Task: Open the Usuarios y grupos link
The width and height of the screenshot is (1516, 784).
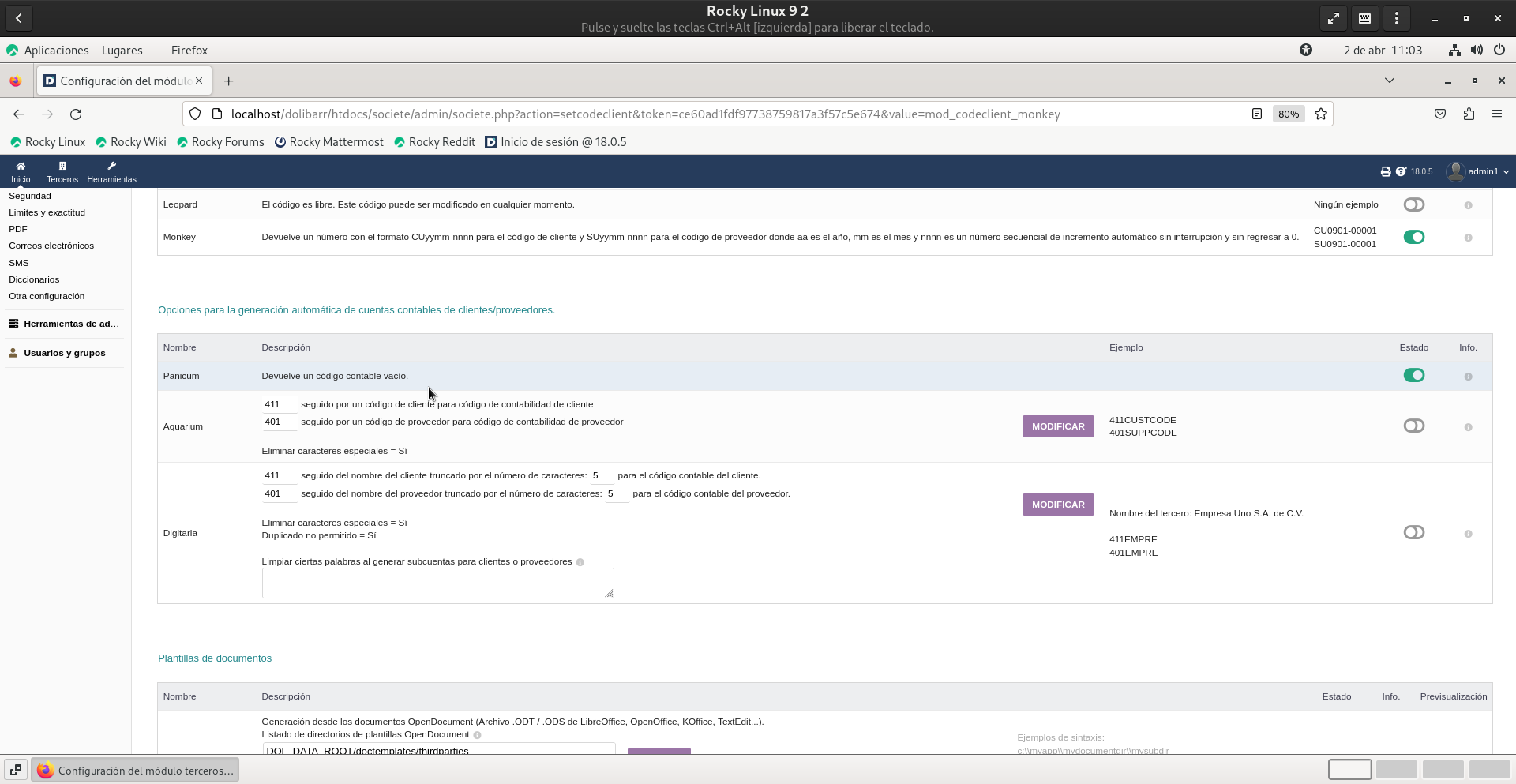Action: click(x=64, y=353)
